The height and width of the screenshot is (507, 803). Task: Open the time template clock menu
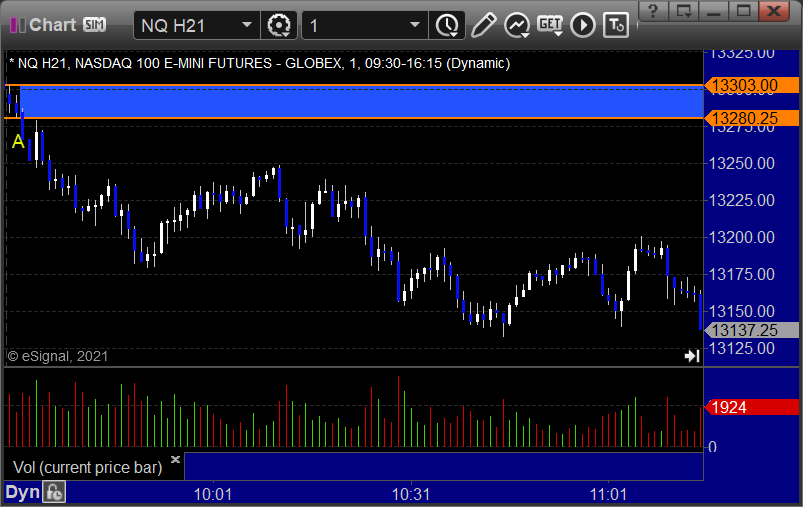tap(447, 25)
